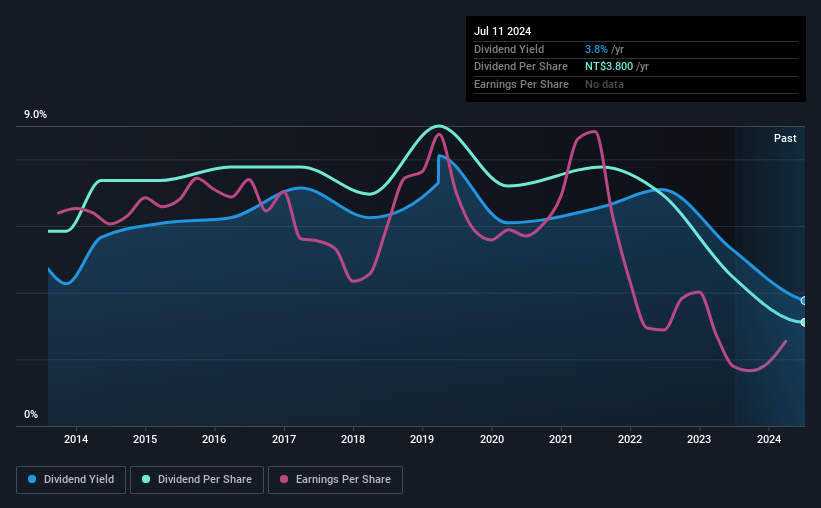Viewport: 821px width, 508px height.
Task: Click the Jul 11 2024 tooltip date
Action: (502, 31)
